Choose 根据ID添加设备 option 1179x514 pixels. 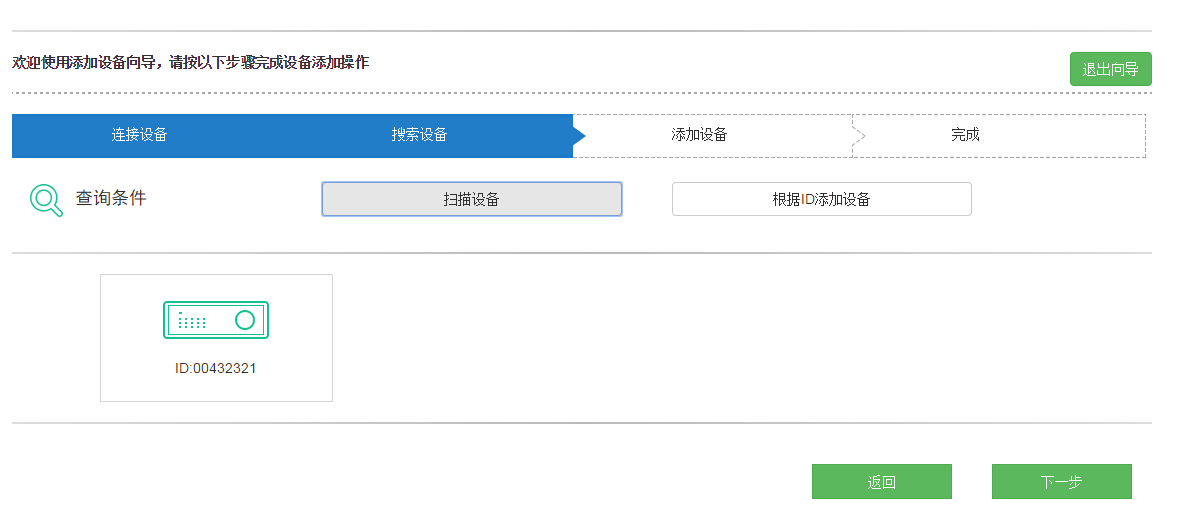click(x=821, y=199)
